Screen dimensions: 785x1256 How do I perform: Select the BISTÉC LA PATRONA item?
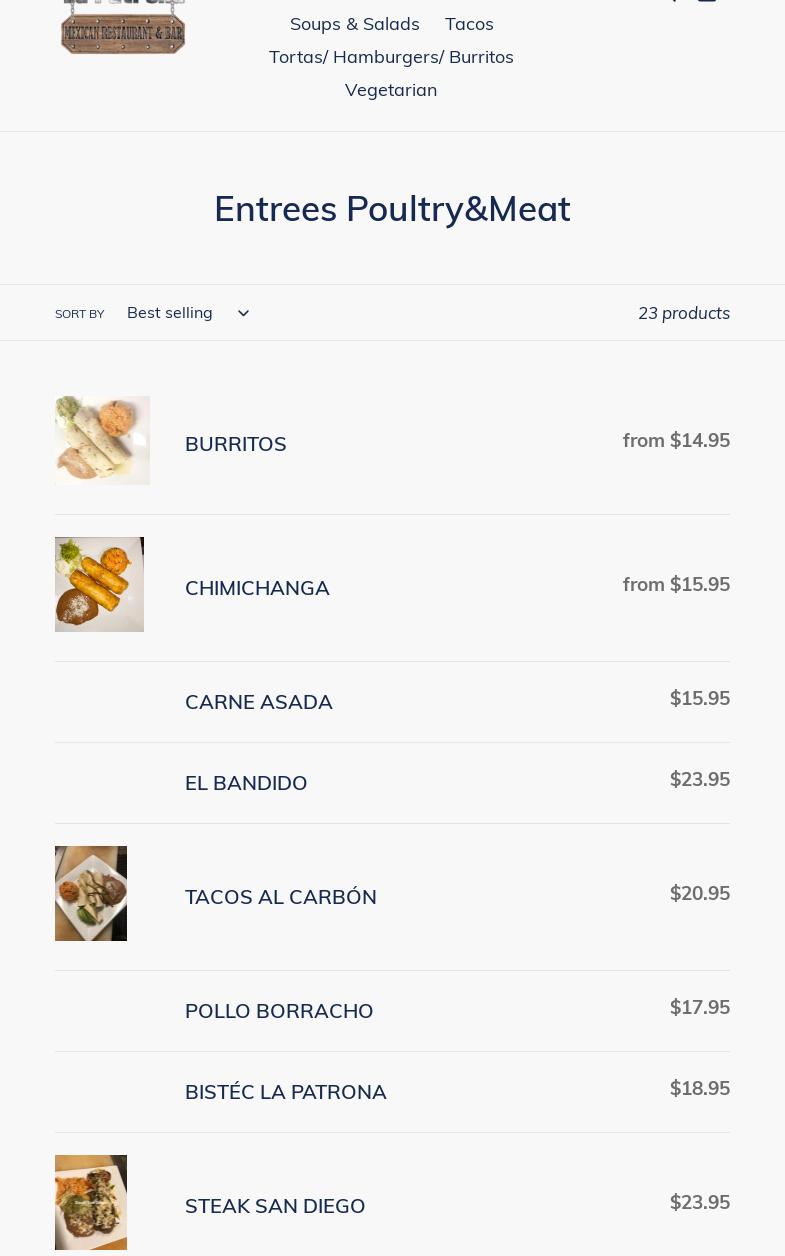pos(286,1092)
